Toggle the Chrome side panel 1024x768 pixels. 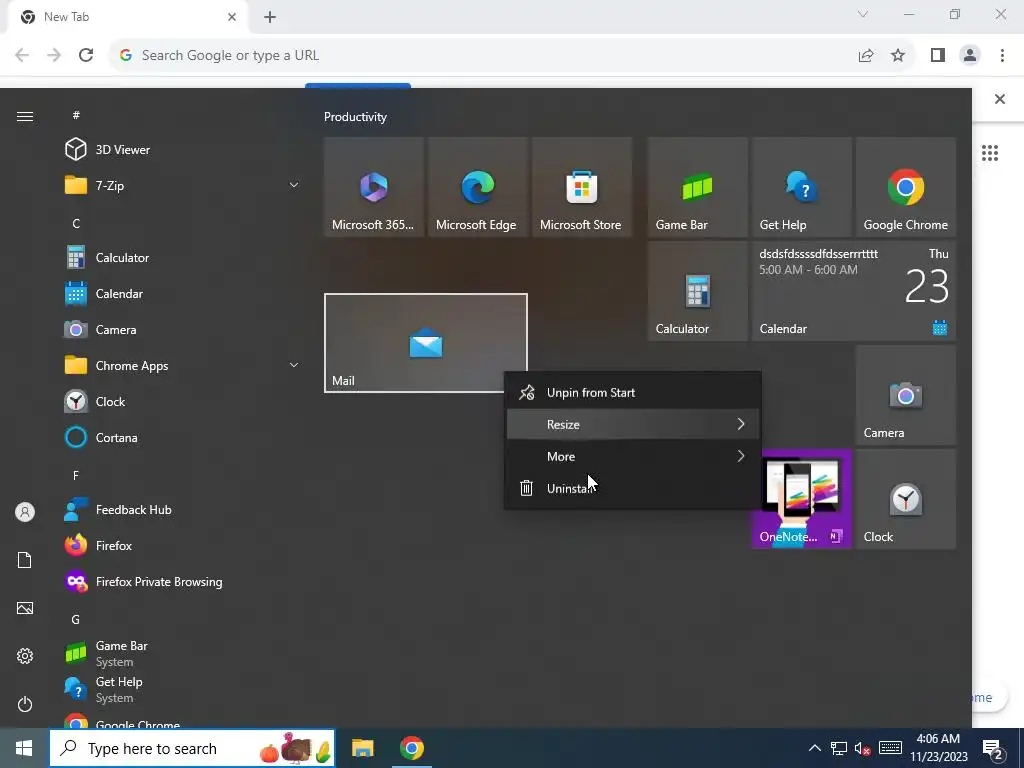coord(938,56)
